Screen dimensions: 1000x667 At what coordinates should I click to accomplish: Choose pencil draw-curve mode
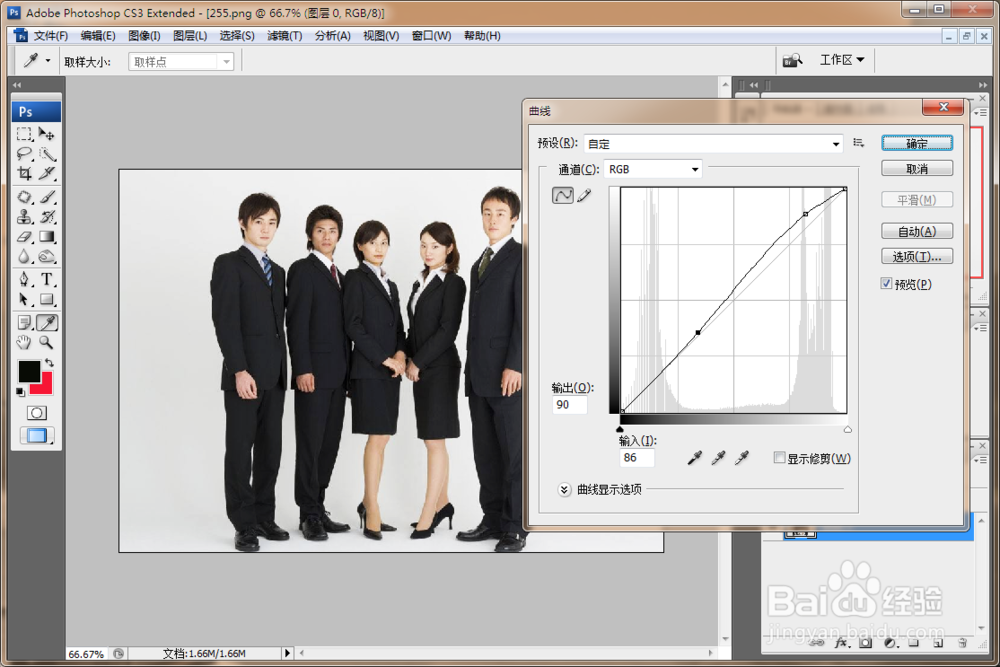(584, 195)
